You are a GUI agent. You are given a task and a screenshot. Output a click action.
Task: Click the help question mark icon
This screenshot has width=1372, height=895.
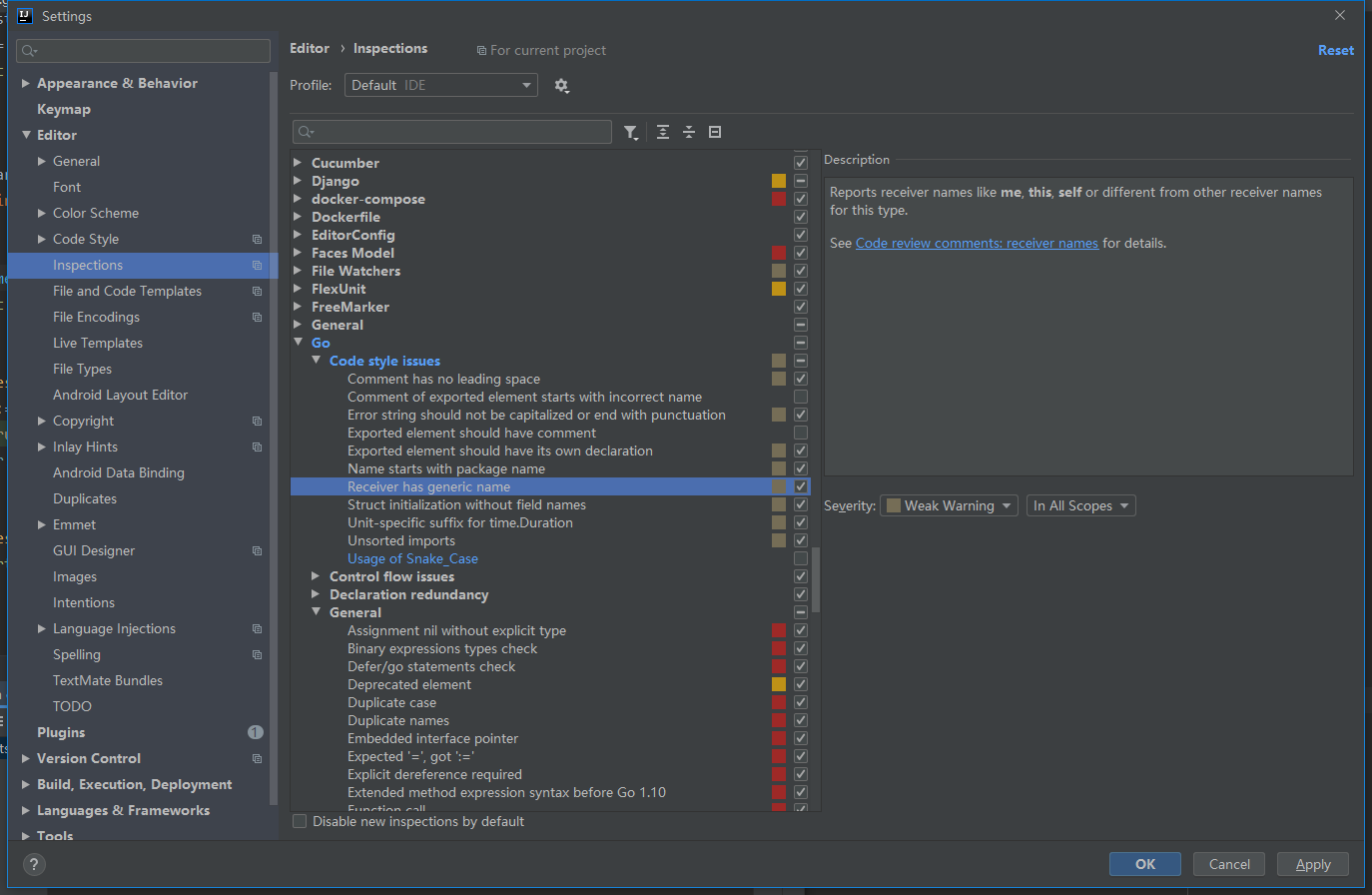pos(33,865)
